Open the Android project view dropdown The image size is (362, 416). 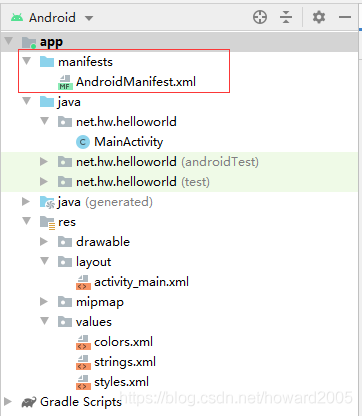click(89, 18)
